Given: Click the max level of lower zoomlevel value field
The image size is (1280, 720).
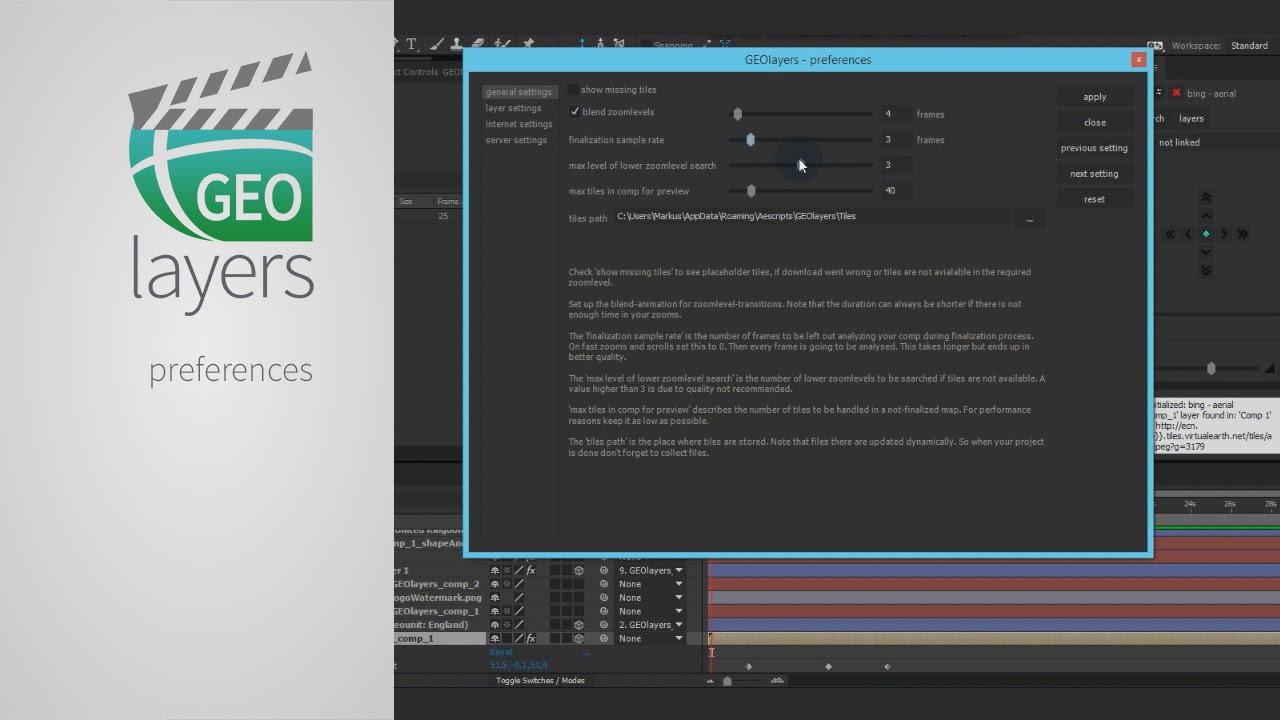Looking at the screenshot, I should pos(896,165).
